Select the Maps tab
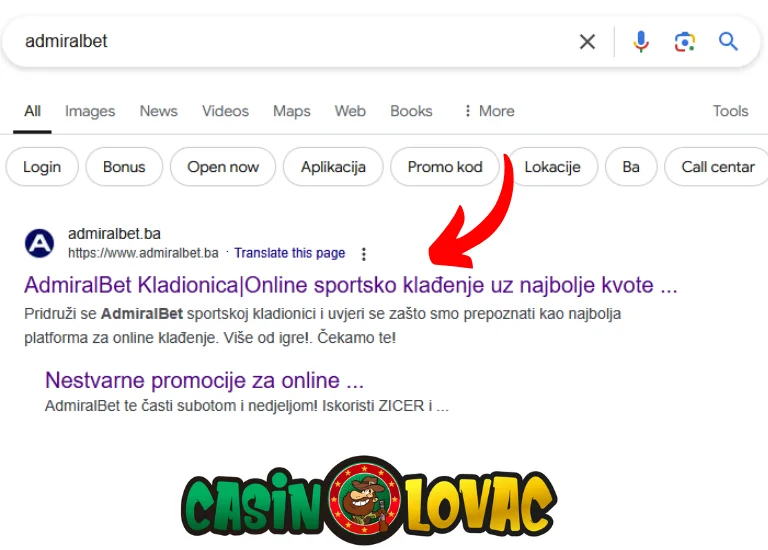This screenshot has width=768, height=550. click(292, 111)
